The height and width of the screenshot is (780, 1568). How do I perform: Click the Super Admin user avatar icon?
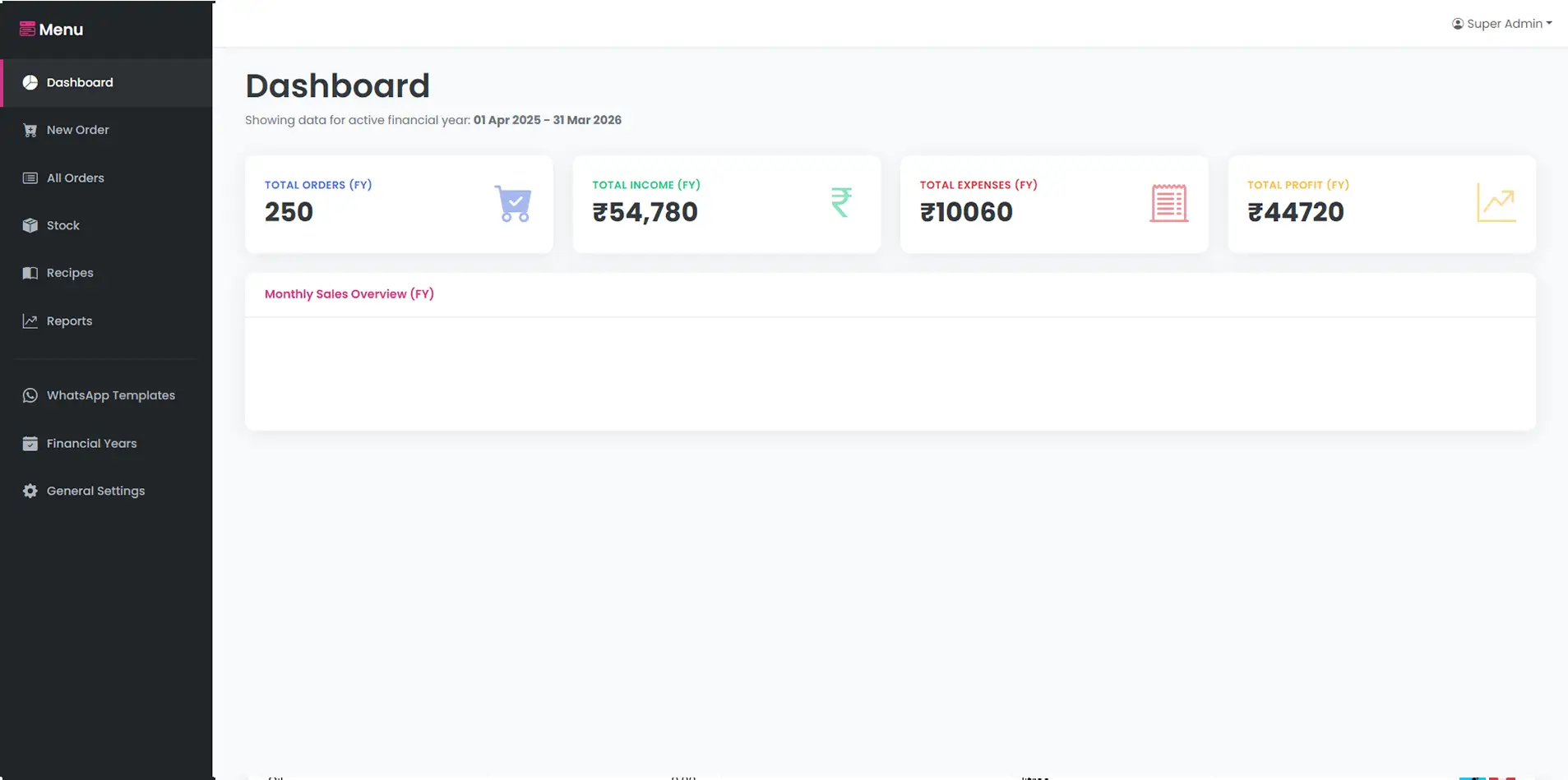1458,24
